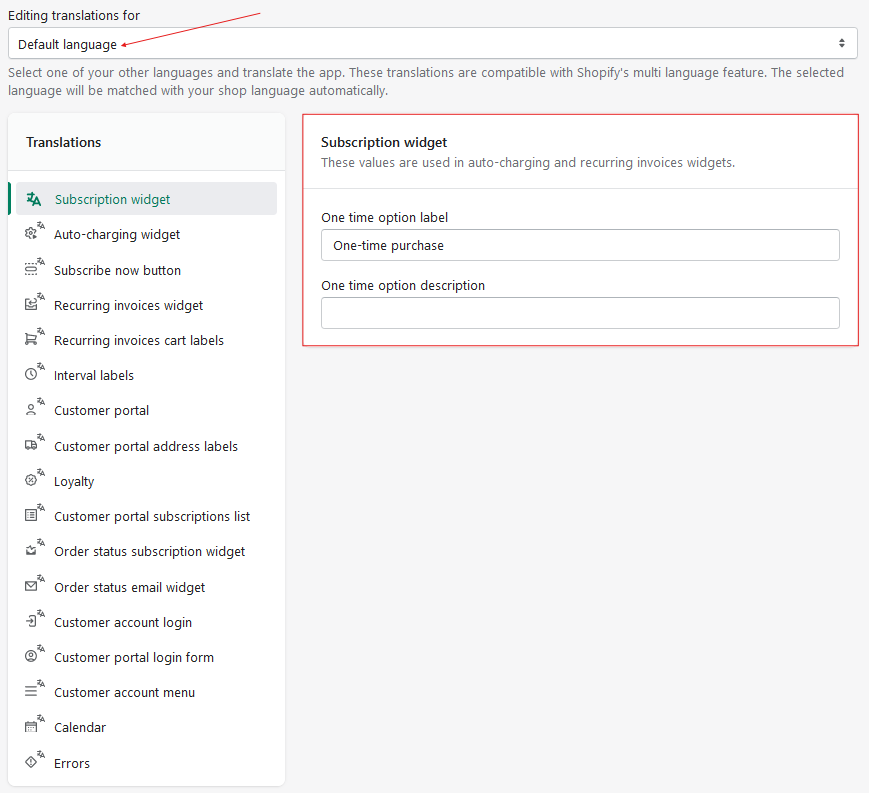This screenshot has width=869, height=793.
Task: Click the Subscription widget card heading
Action: (x=384, y=142)
